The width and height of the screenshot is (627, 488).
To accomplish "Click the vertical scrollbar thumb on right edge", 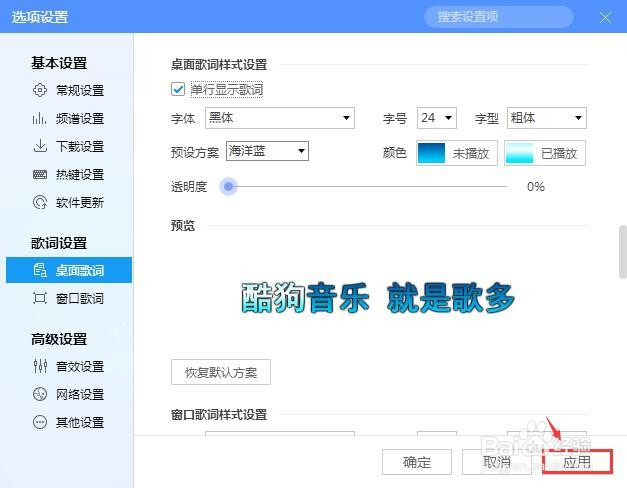I will [623, 252].
